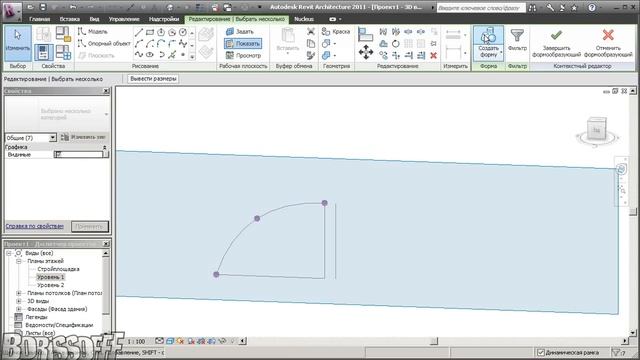Click the Модель draw option
640x360 pixels.
(x=93, y=31)
